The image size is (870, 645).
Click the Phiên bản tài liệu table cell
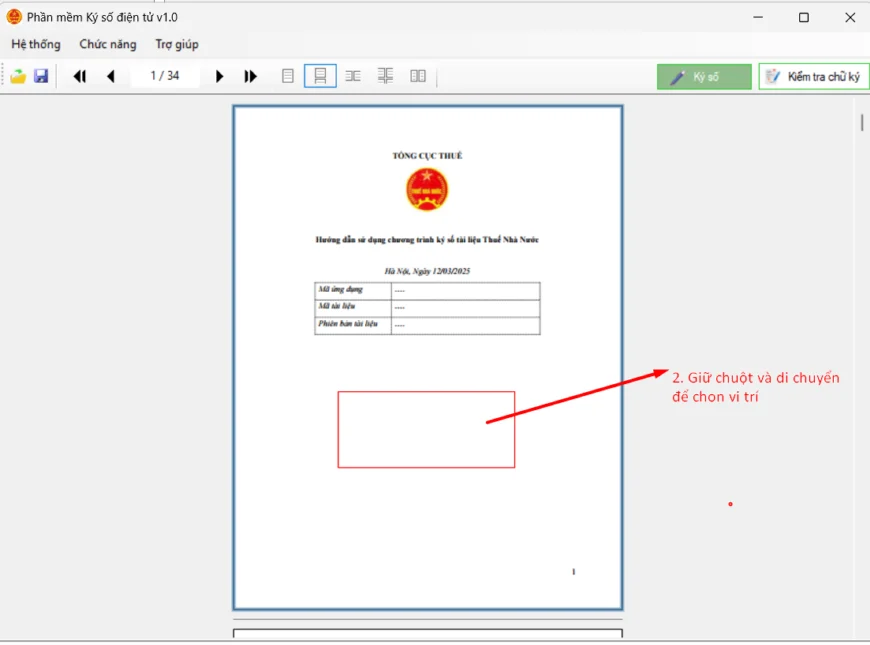point(353,326)
